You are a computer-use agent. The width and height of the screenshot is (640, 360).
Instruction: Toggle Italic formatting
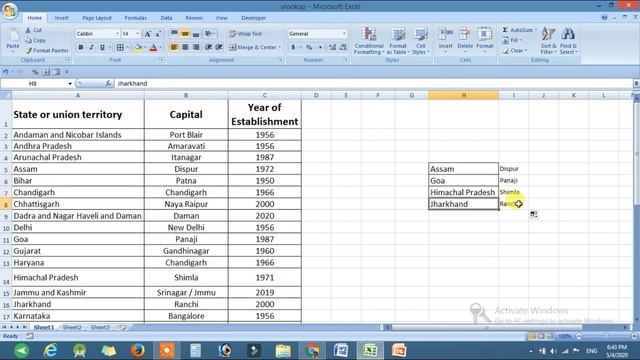click(x=91, y=48)
